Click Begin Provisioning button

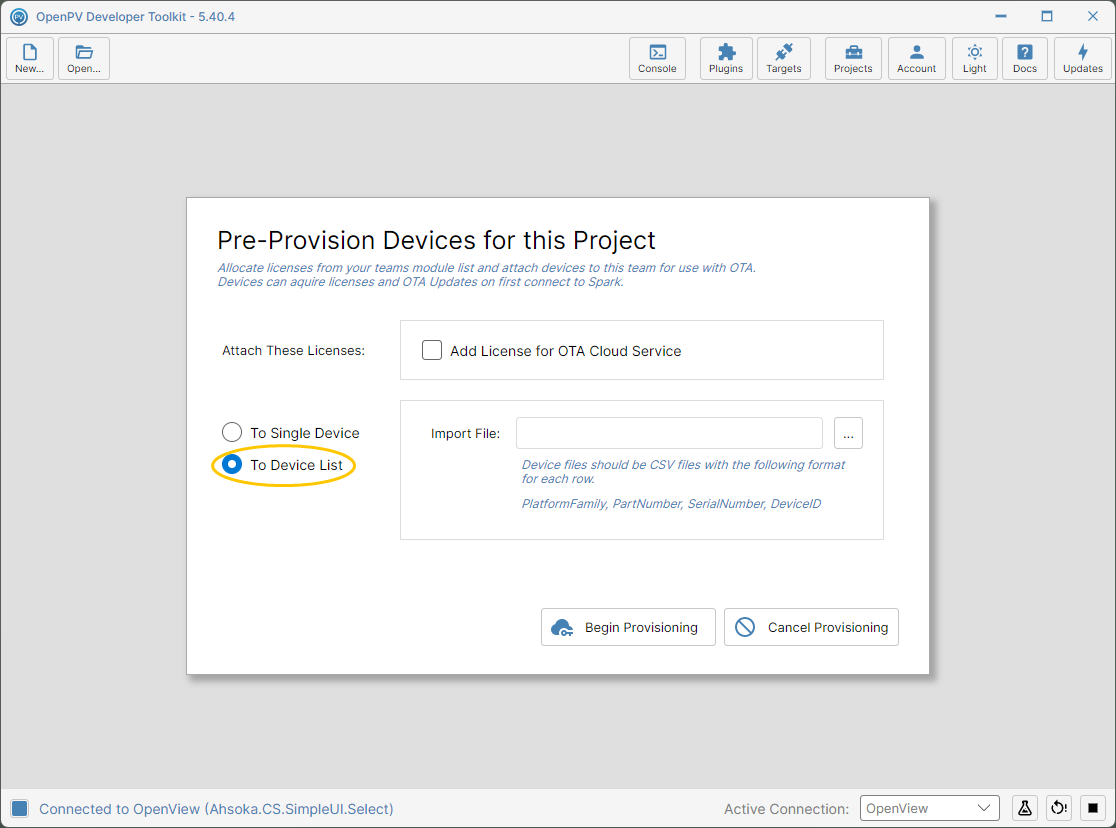tap(628, 627)
